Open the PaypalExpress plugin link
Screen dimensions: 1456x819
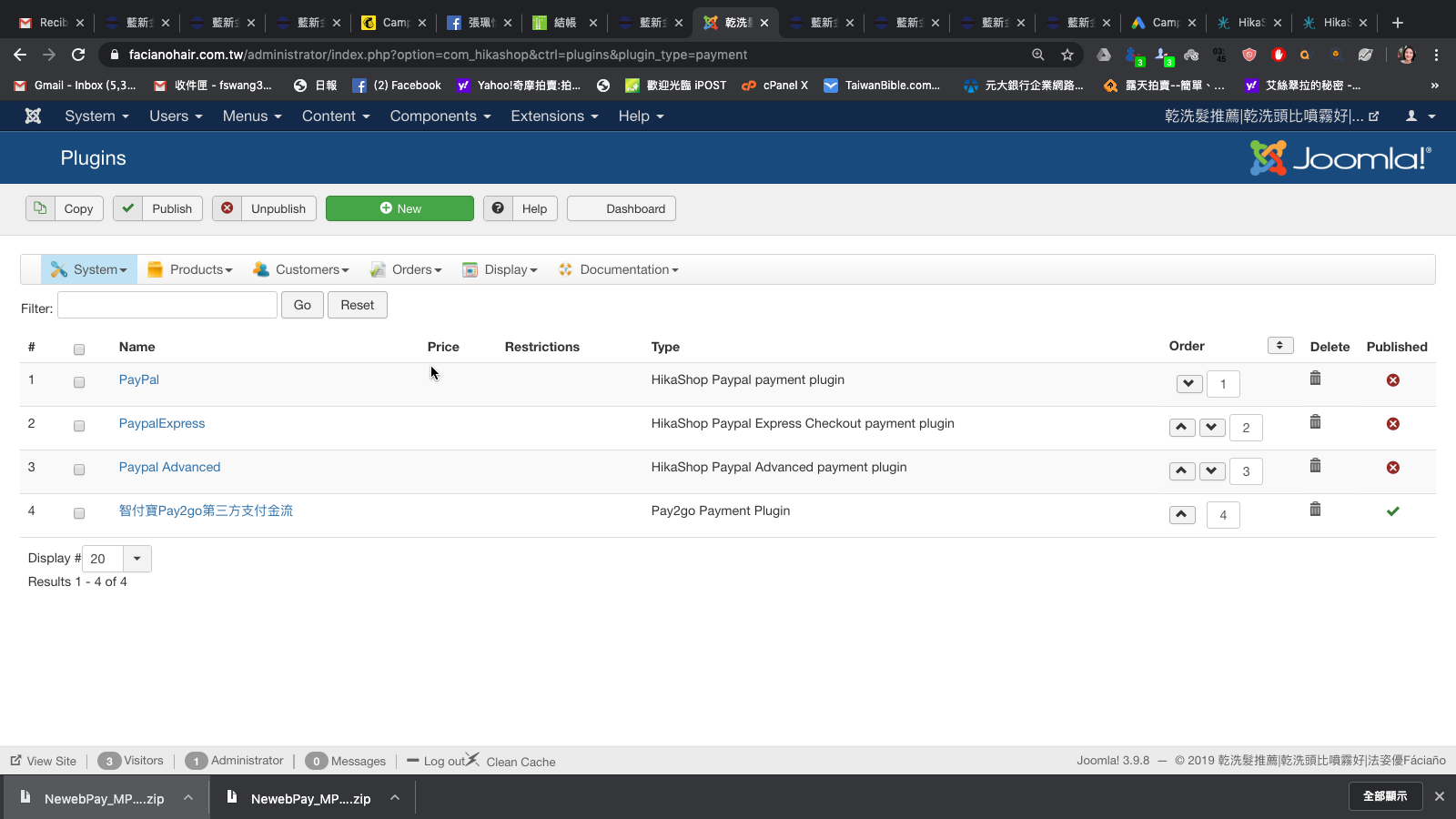coord(162,423)
